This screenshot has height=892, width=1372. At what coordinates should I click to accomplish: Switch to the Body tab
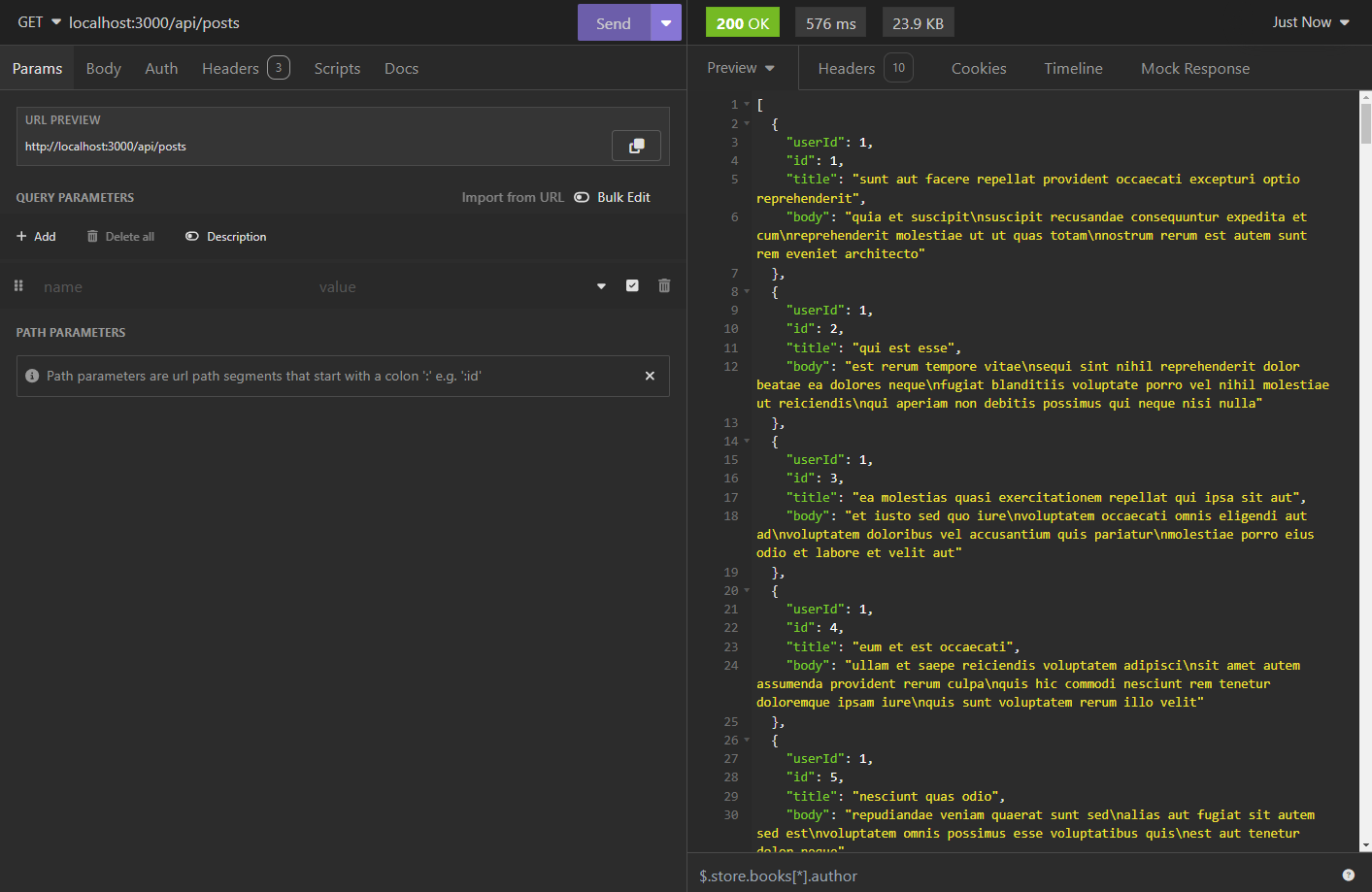[103, 68]
